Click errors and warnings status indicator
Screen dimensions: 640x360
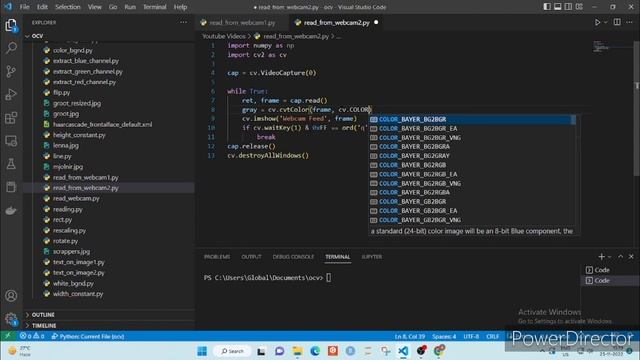tap(32, 336)
